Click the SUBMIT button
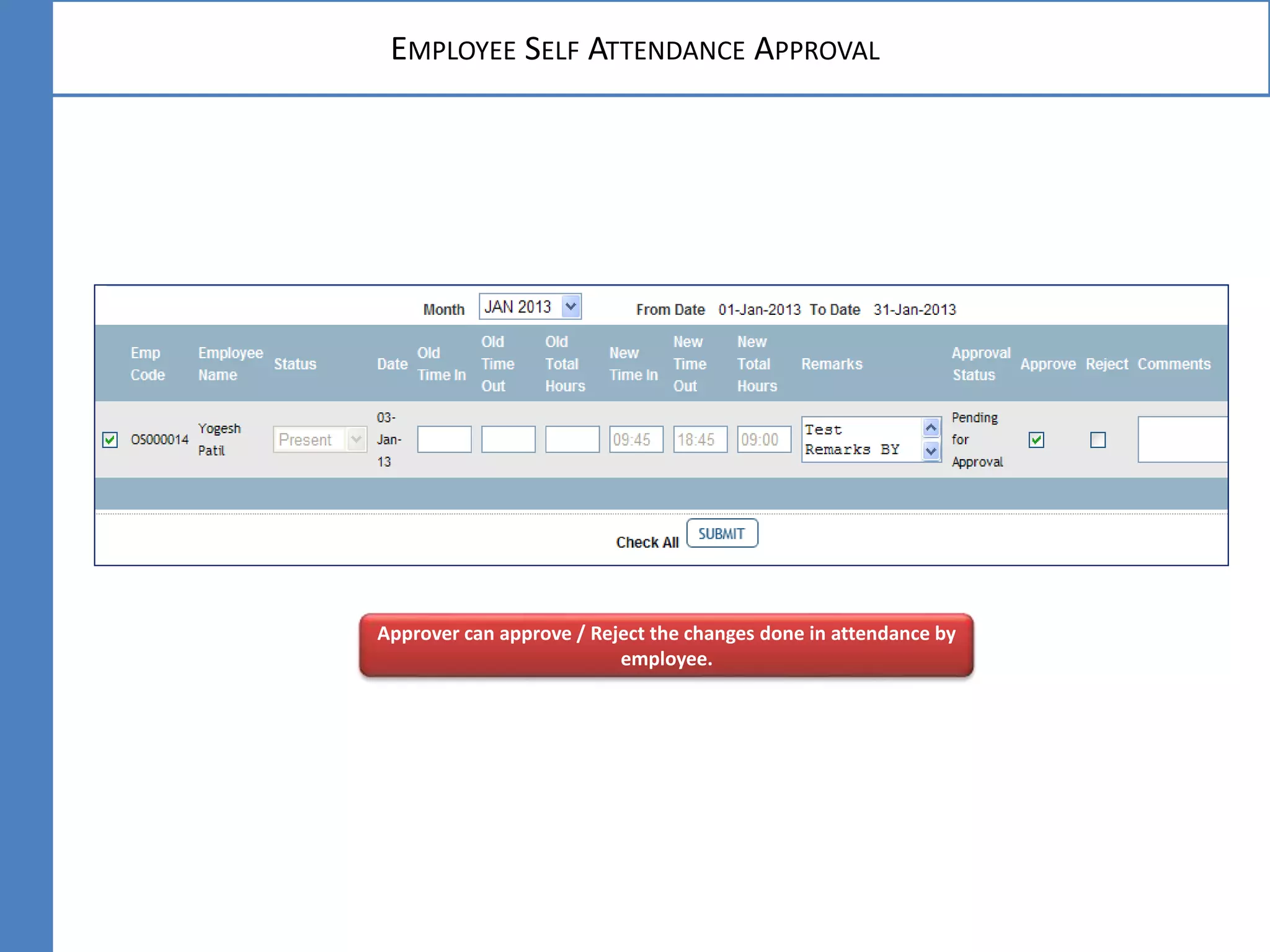The height and width of the screenshot is (952, 1270). tap(722, 533)
